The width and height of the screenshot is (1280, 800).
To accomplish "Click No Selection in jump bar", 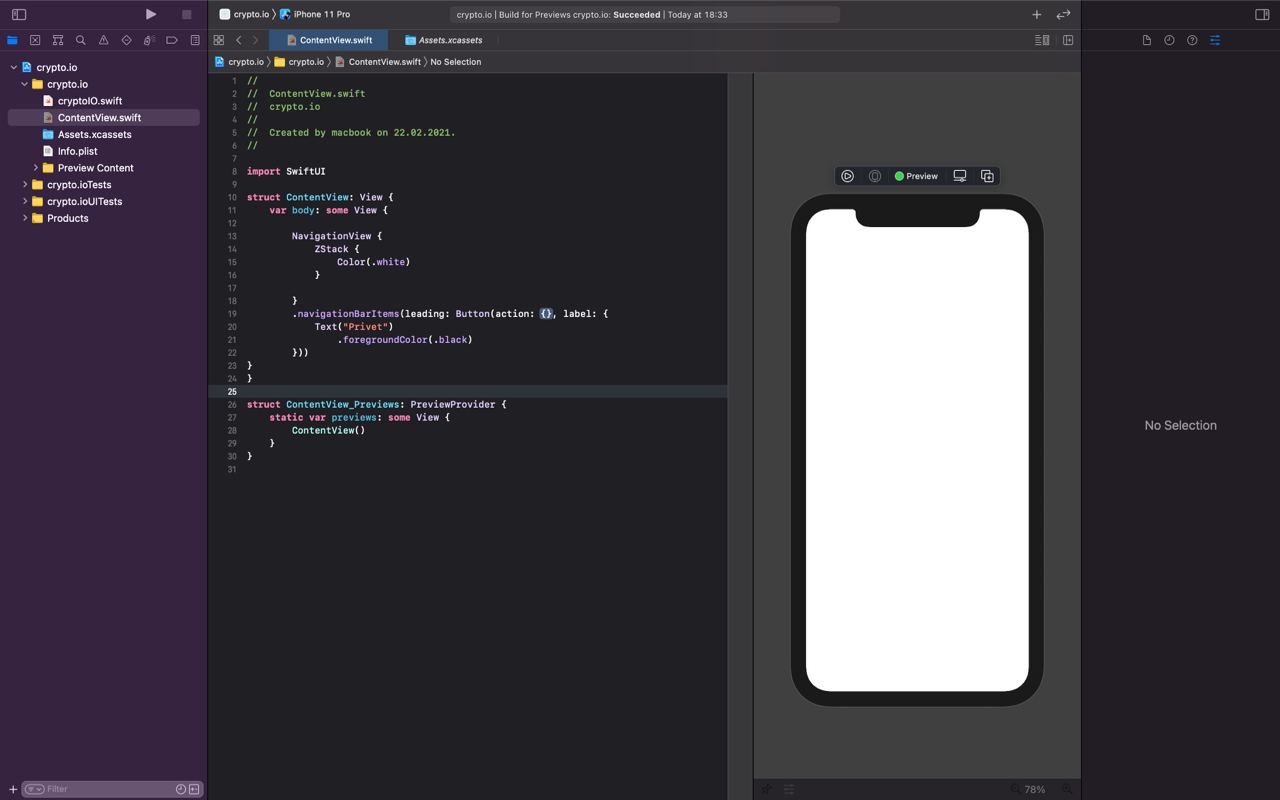I will pos(456,62).
